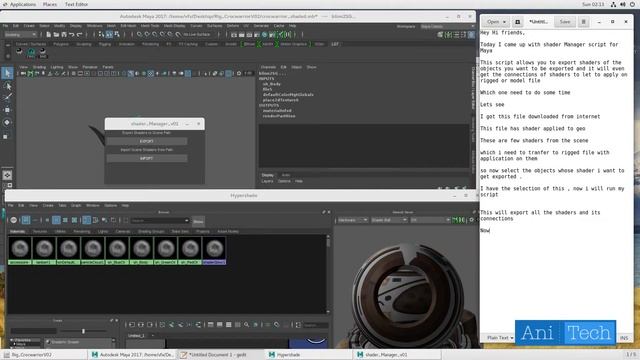
Task: Click Show button in Hypershade browser
Action: [x=198, y=221]
